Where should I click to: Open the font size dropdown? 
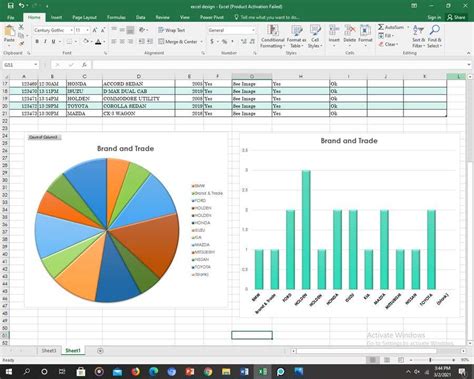point(88,30)
